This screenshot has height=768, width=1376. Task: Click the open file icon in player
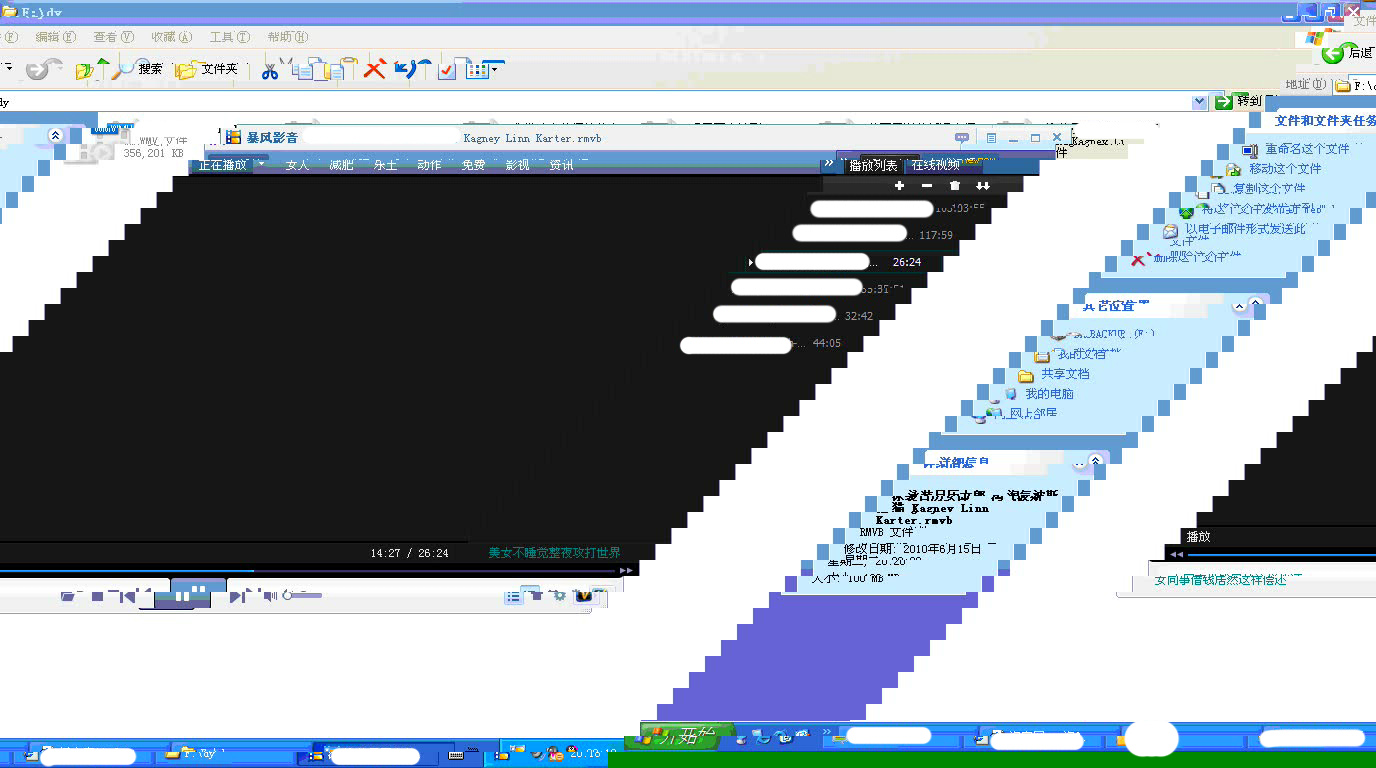tap(67, 597)
